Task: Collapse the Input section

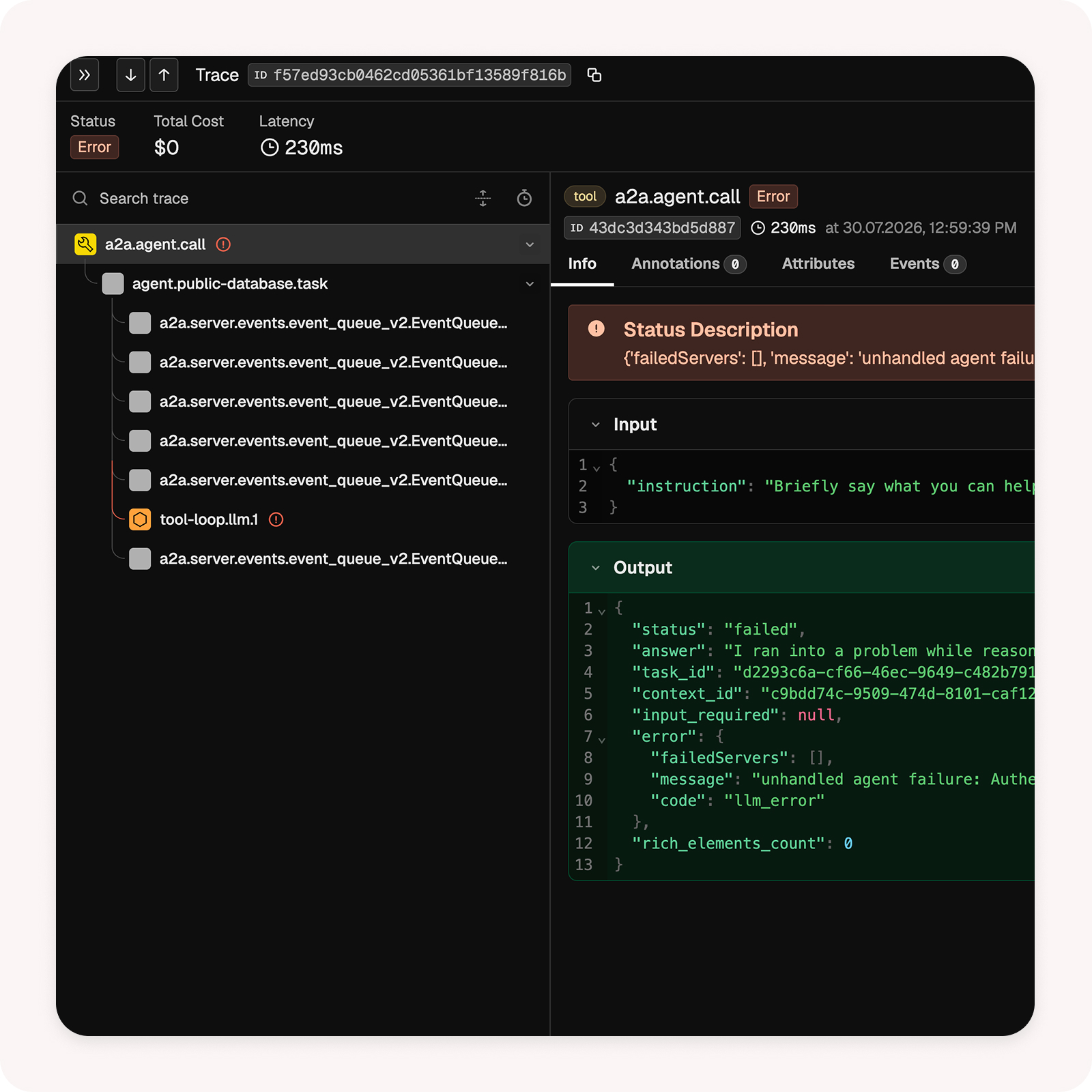Action: [x=596, y=425]
